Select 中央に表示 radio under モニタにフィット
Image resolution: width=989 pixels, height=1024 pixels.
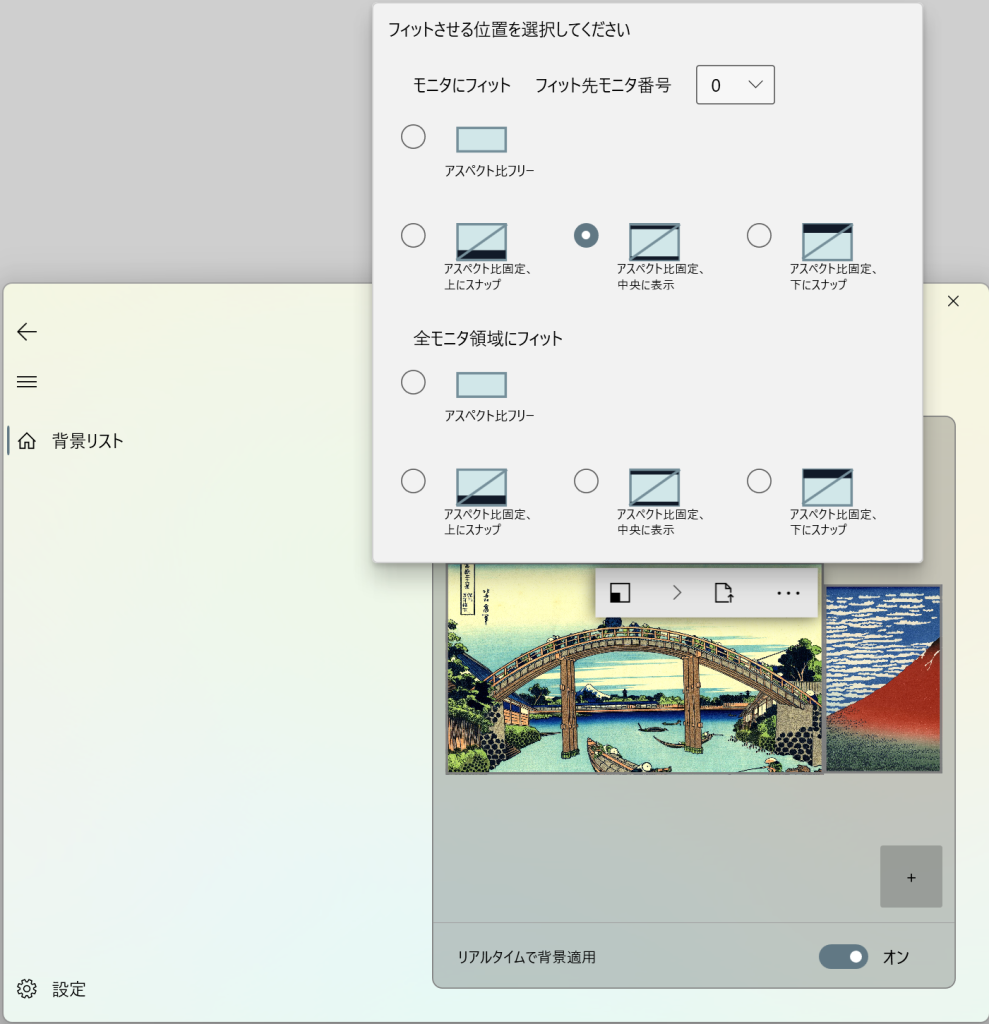click(586, 236)
